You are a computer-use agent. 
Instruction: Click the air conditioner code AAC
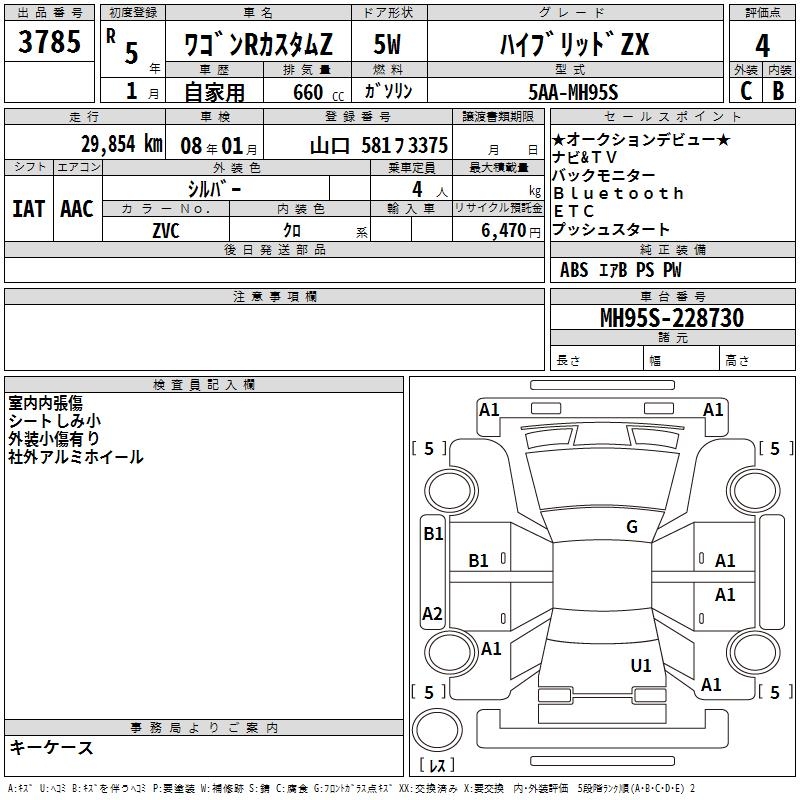(77, 209)
